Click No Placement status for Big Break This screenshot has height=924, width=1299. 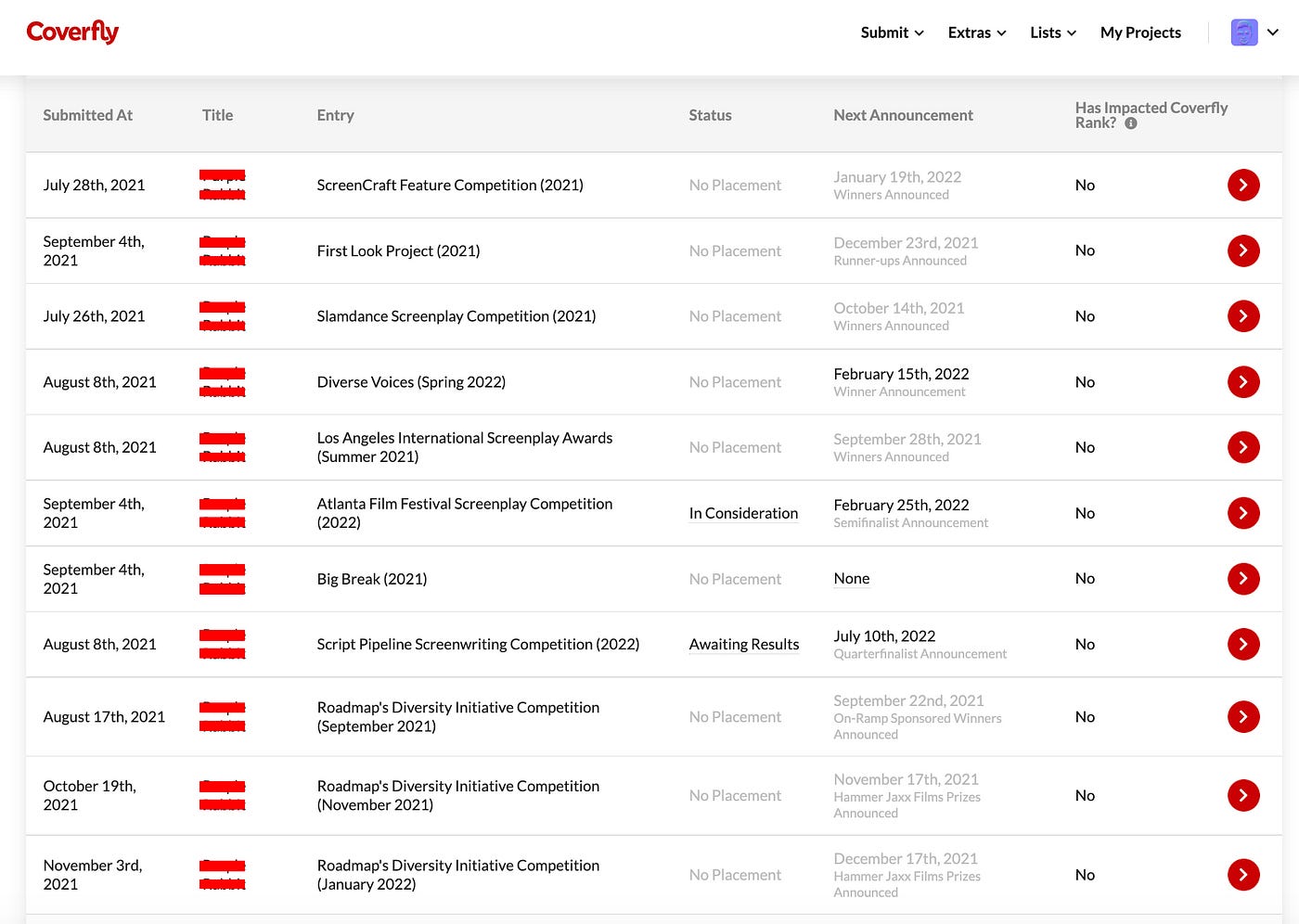pyautogui.click(x=735, y=579)
